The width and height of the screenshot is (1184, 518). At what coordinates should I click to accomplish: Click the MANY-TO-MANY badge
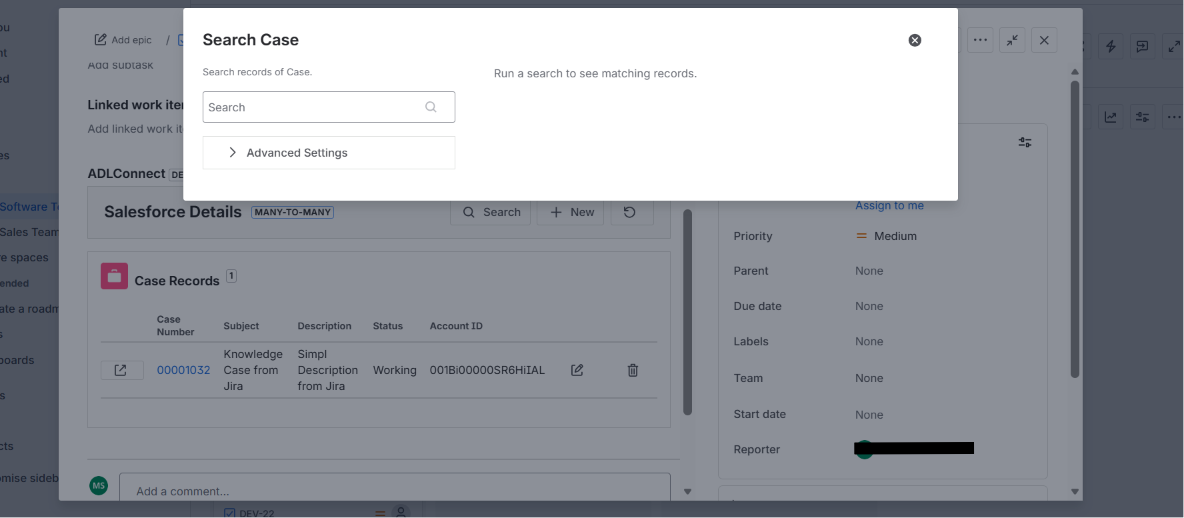[293, 212]
